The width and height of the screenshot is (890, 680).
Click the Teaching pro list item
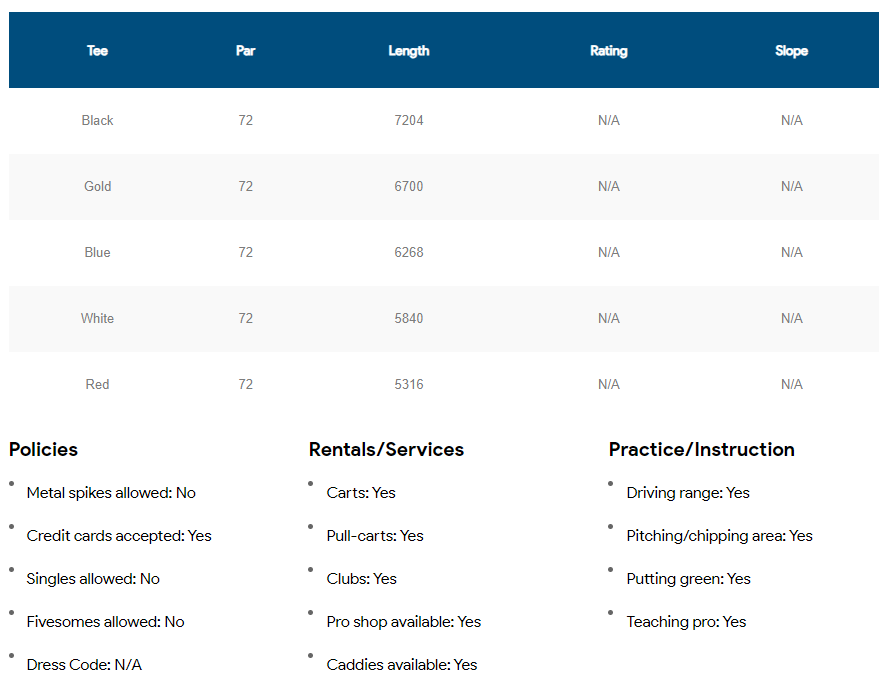pyautogui.click(x=686, y=622)
